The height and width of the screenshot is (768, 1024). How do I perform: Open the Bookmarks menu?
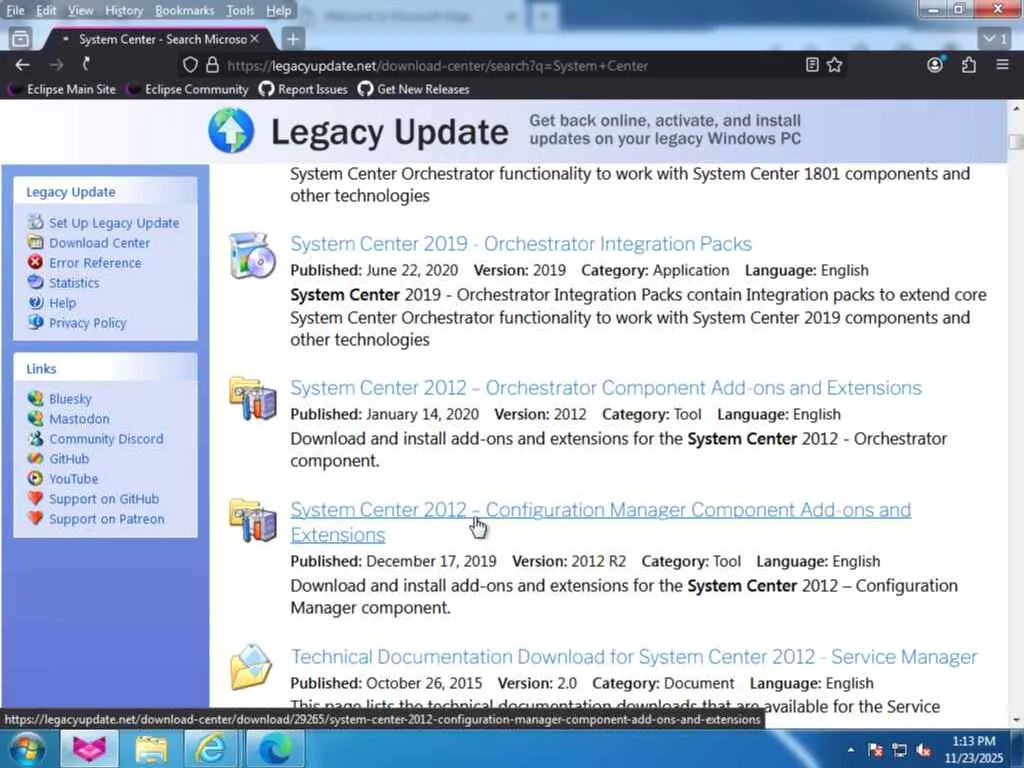pyautogui.click(x=184, y=10)
